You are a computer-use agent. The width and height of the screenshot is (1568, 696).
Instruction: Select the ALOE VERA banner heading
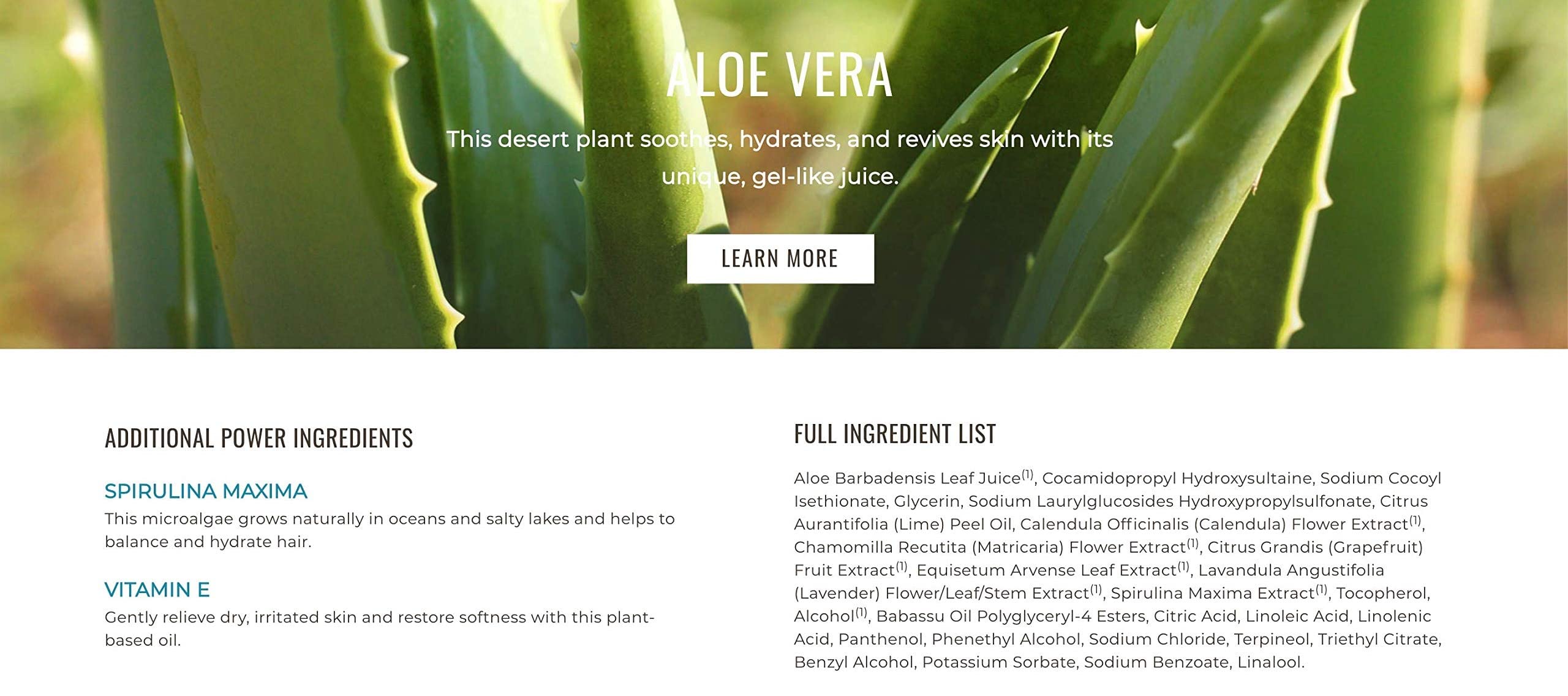coord(779,75)
